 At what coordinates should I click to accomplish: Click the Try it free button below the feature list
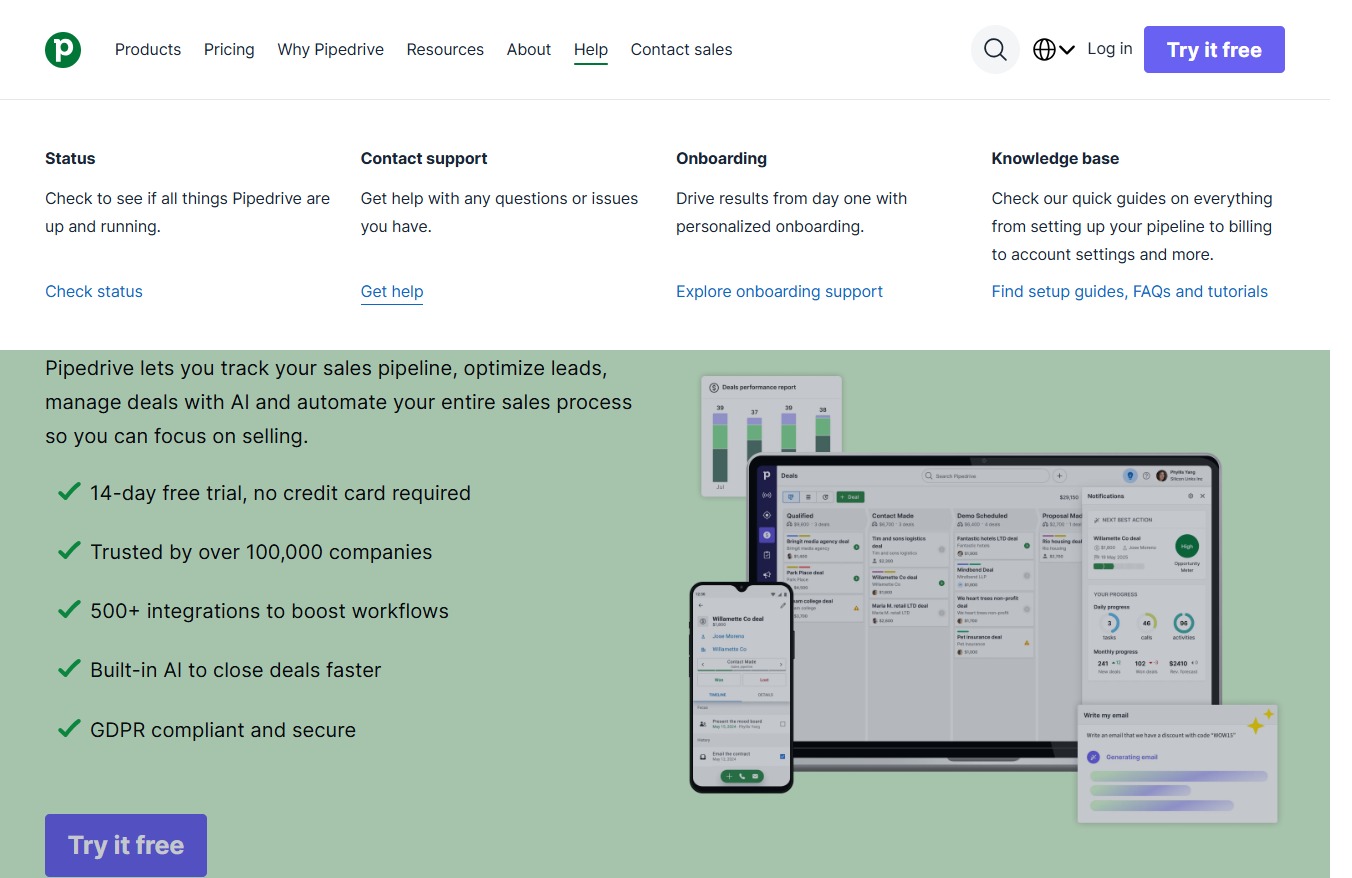click(x=126, y=845)
